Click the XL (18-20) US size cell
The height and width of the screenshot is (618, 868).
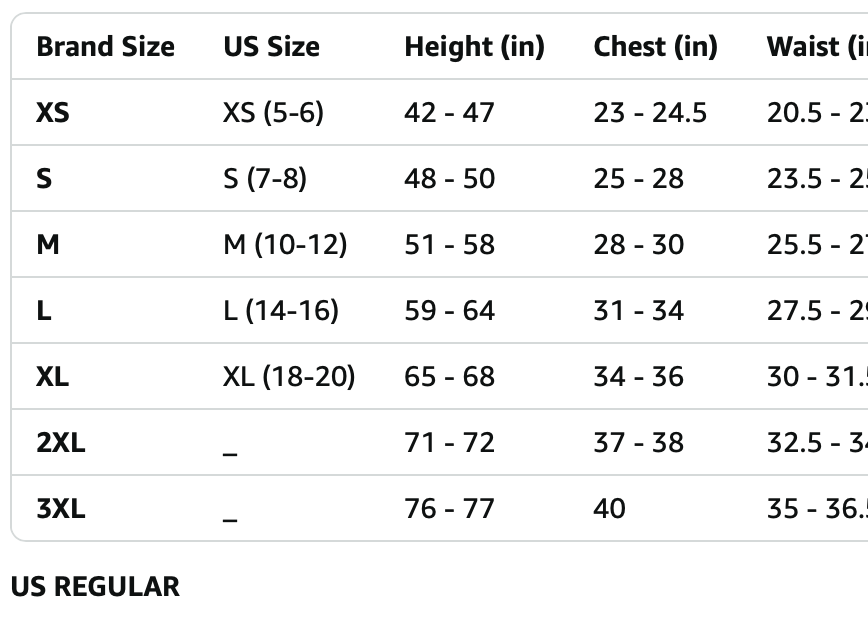289,377
